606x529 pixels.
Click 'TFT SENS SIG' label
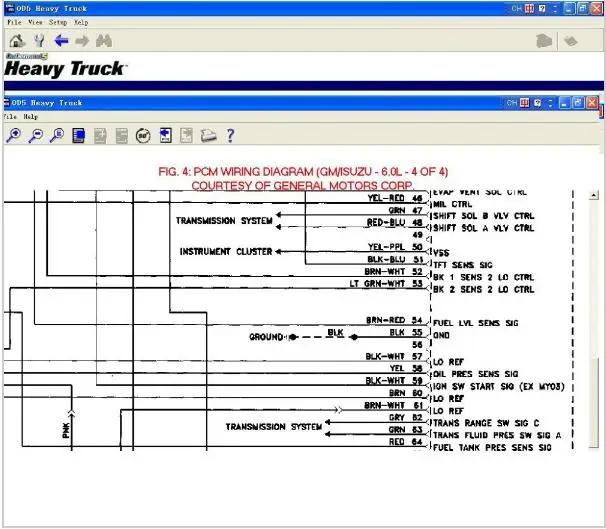tap(463, 265)
